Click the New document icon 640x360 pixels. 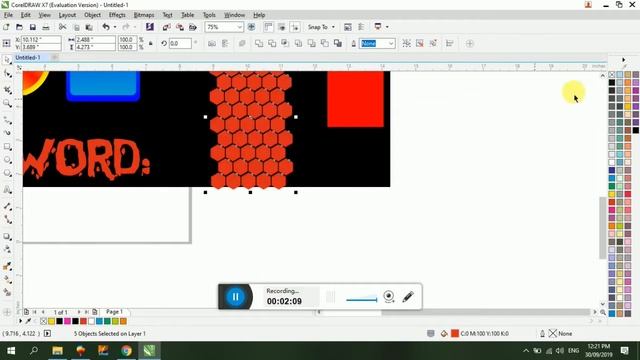click(x=6, y=27)
